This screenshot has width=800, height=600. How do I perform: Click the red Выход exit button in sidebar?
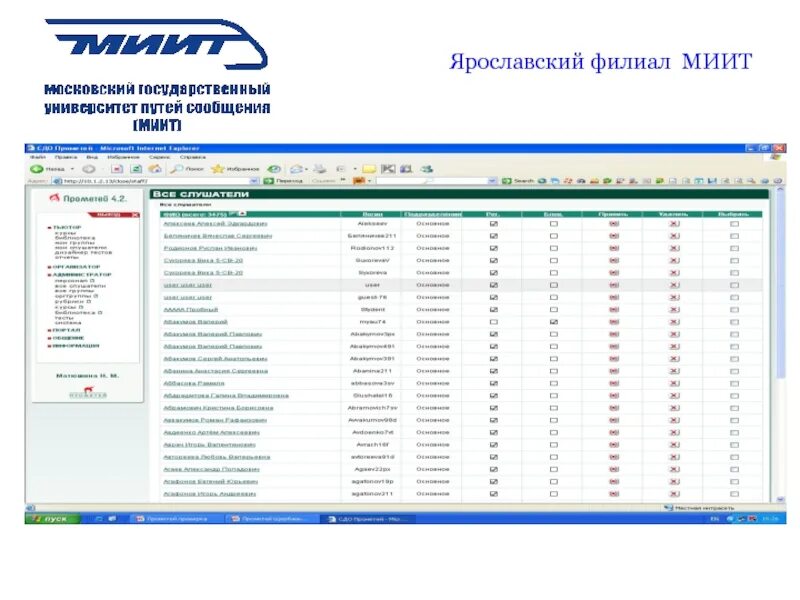pyautogui.click(x=114, y=215)
